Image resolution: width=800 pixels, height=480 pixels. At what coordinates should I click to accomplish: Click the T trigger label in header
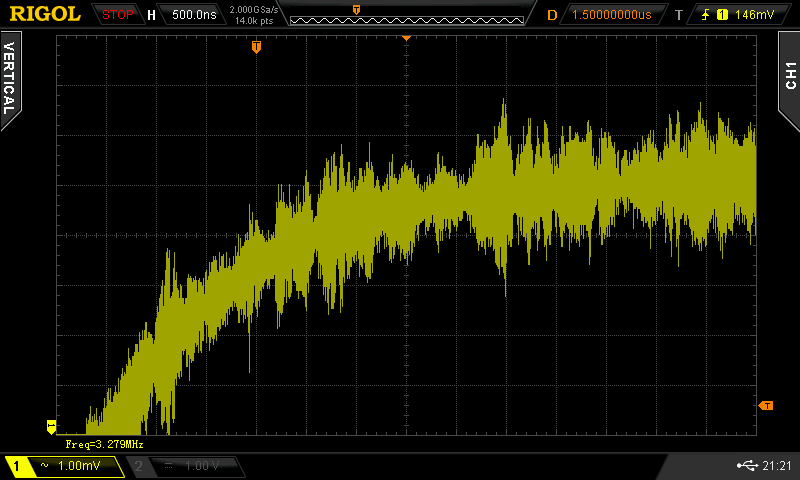[x=679, y=15]
